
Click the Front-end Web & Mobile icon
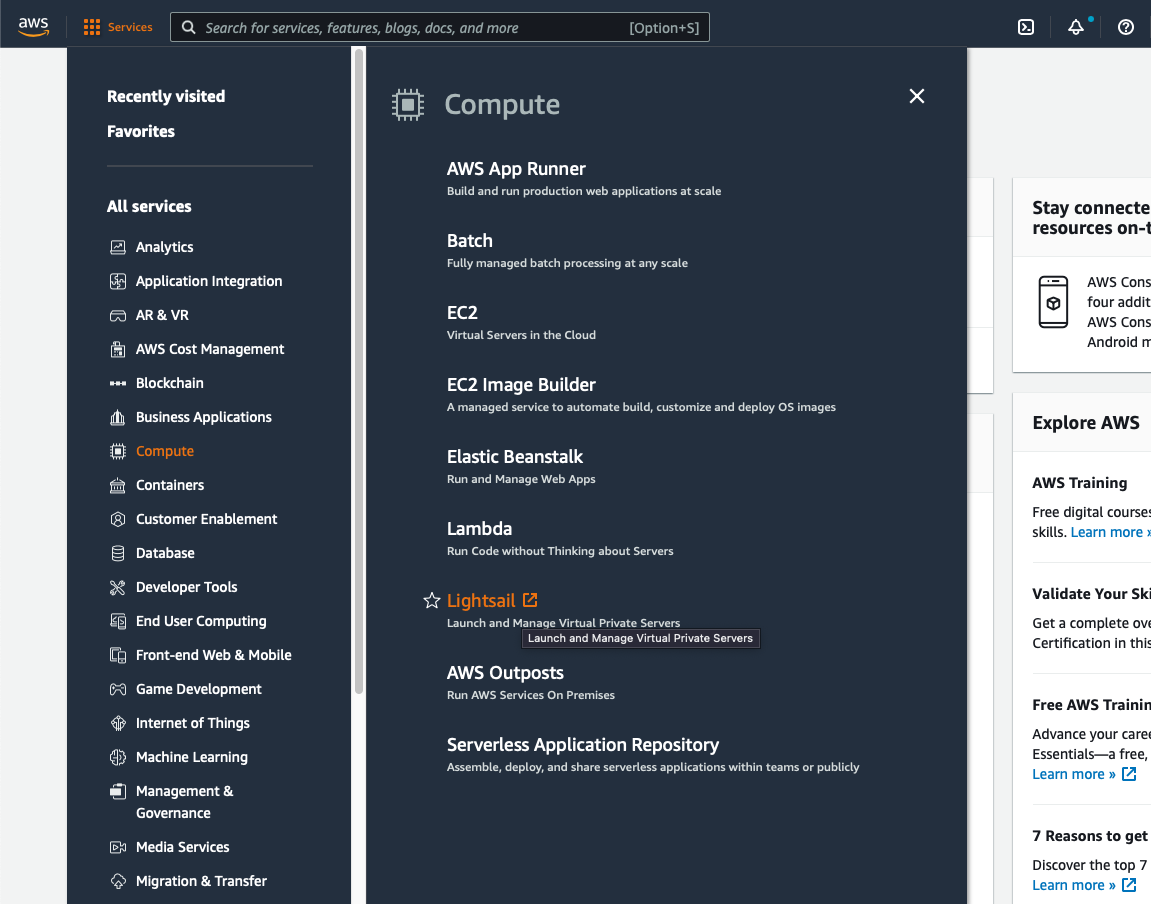117,655
